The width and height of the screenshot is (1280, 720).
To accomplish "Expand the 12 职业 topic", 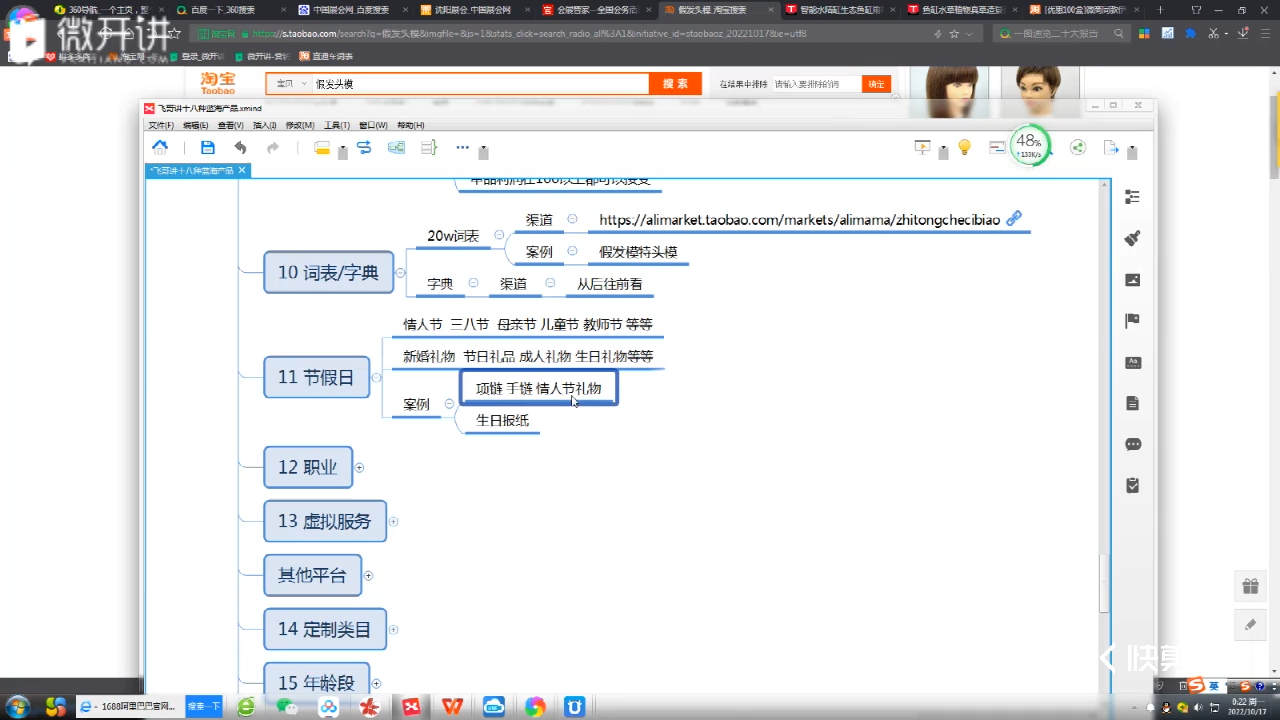I will coord(359,467).
